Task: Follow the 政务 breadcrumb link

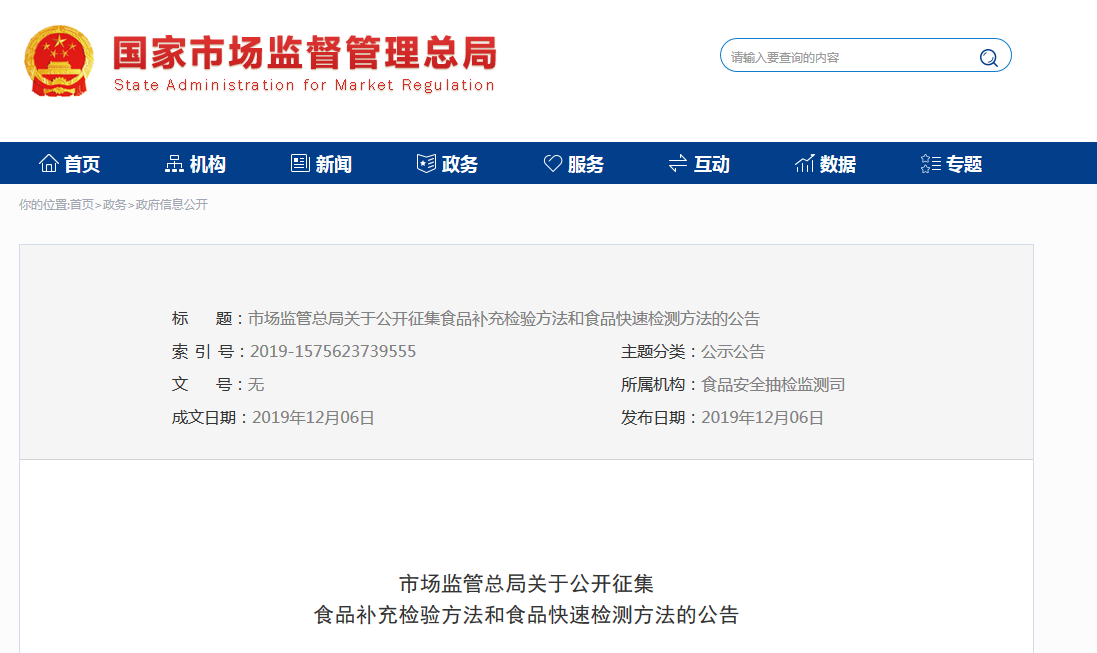Action: point(114,204)
